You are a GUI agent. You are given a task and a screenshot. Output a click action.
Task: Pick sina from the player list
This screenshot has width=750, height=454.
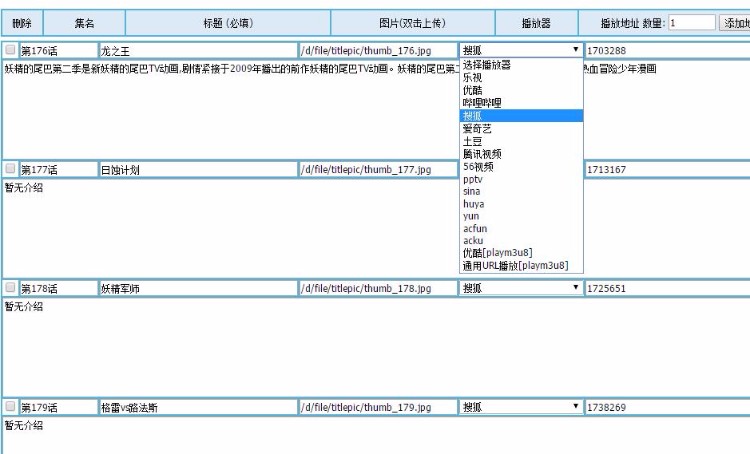[521, 191]
